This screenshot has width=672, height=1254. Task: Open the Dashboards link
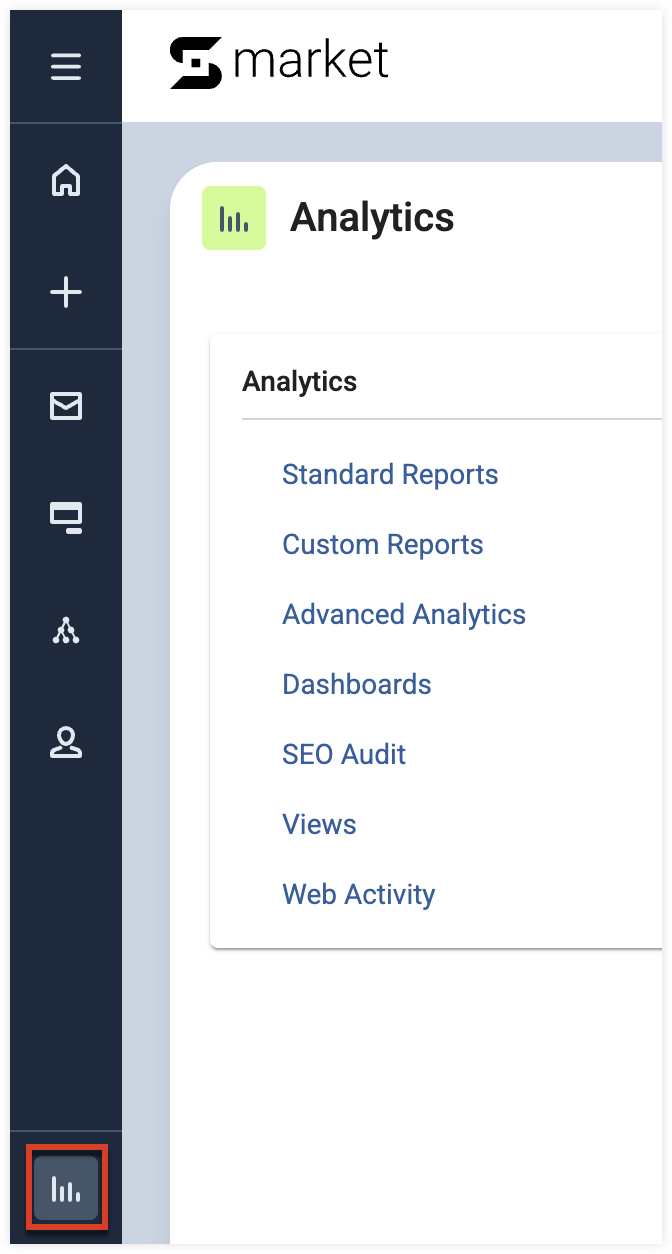coord(357,684)
